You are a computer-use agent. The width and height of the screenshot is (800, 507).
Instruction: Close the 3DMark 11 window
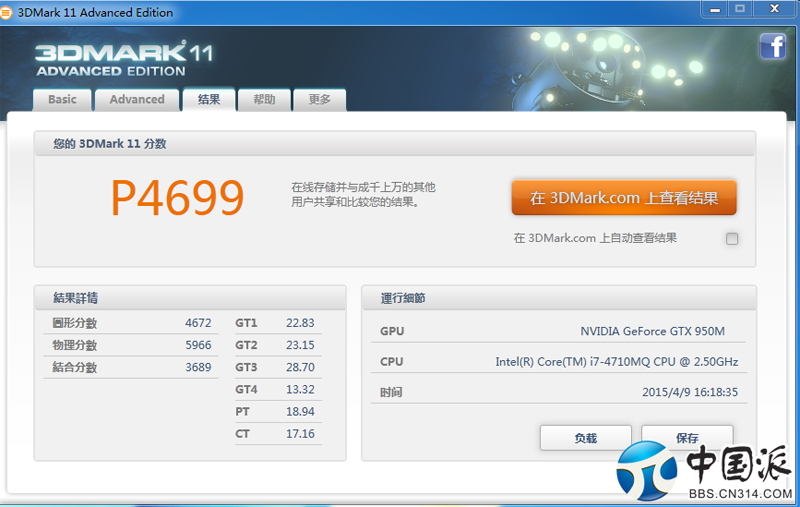(x=774, y=9)
